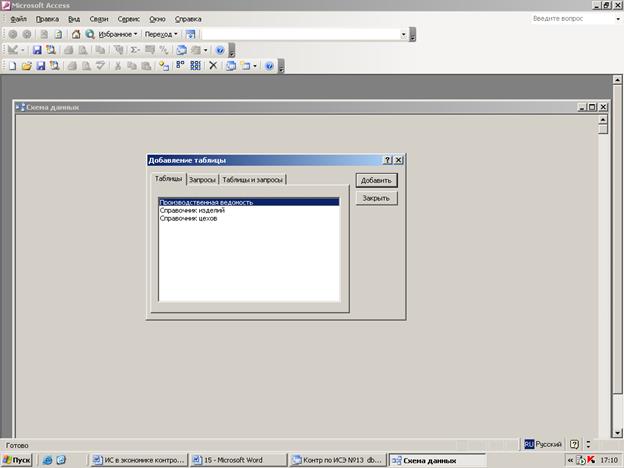624x468 pixels.
Task: Click the Refresh page icon in the Web toolbar
Action: point(58,34)
